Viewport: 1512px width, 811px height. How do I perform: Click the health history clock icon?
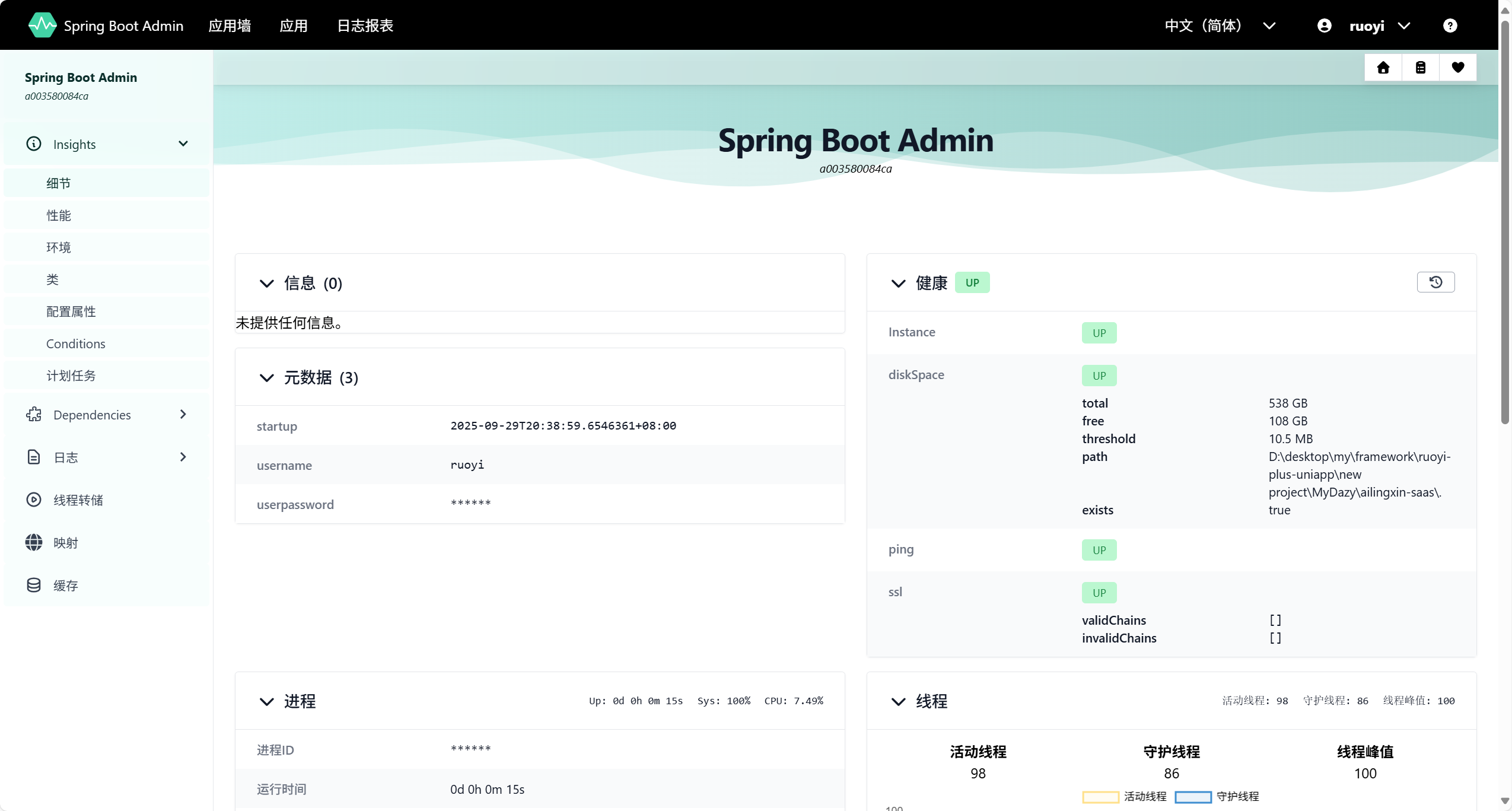pos(1435,282)
